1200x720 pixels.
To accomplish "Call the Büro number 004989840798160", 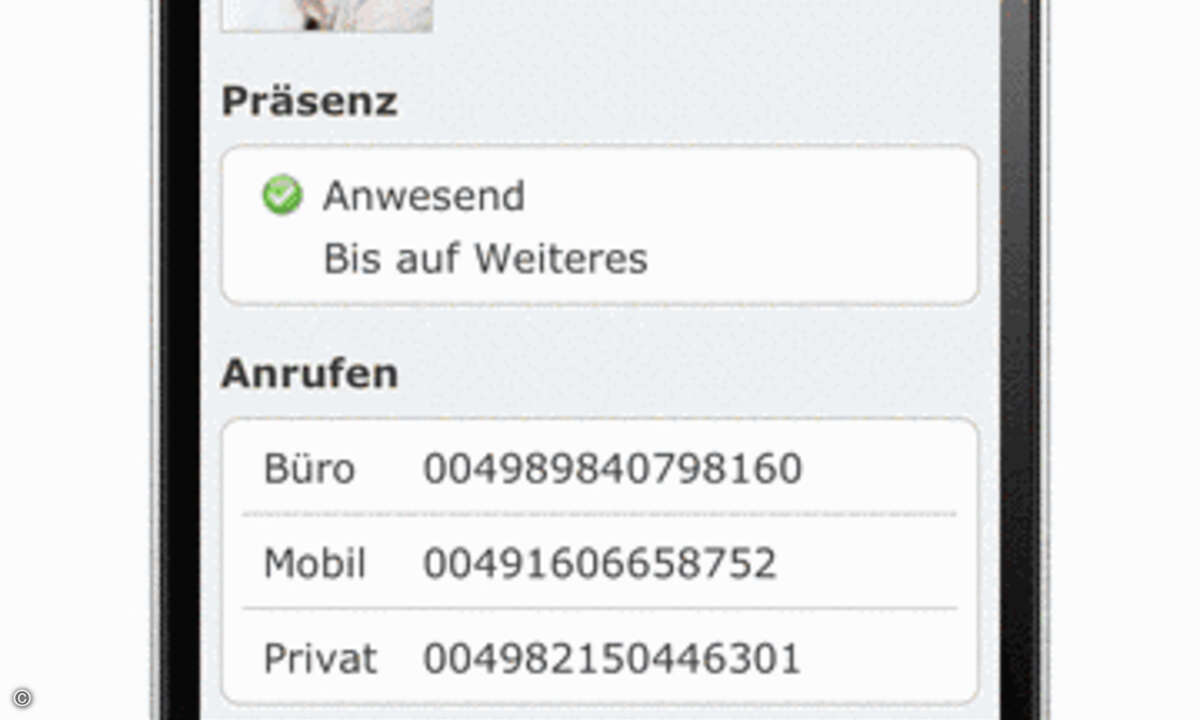I will pos(612,468).
